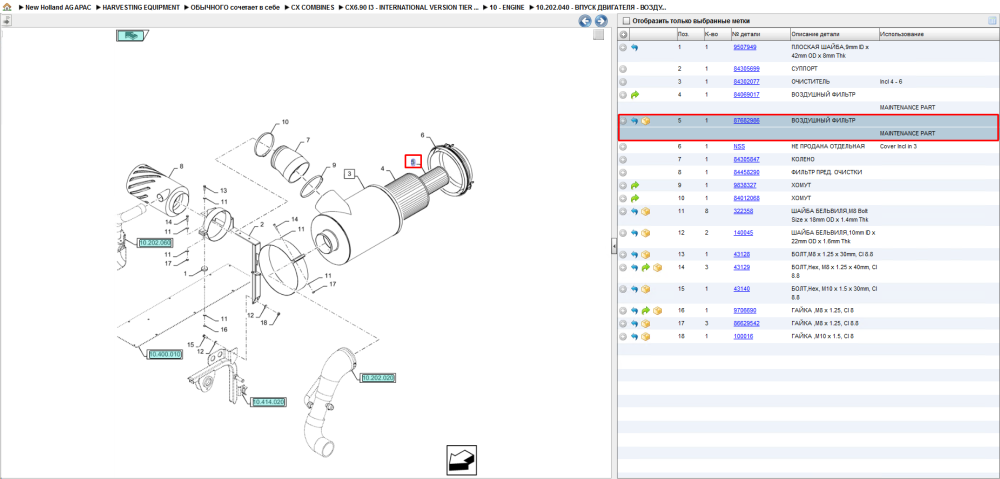1000x479 pixels.
Task: Click green arrow icon for part 84069017
Action: pos(635,95)
